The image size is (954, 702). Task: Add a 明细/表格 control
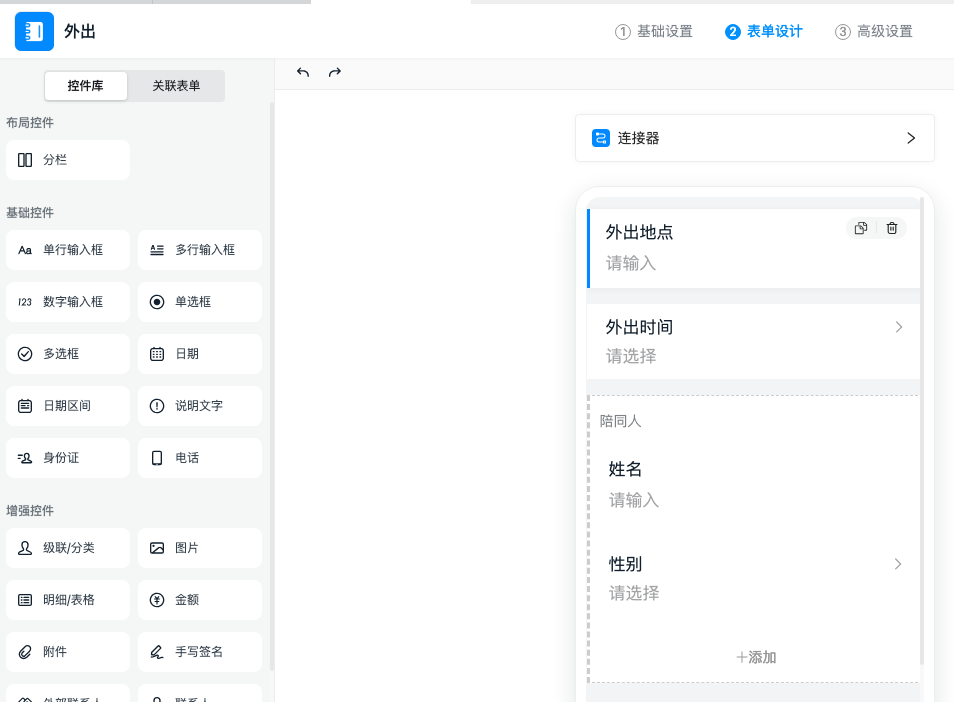(x=68, y=600)
